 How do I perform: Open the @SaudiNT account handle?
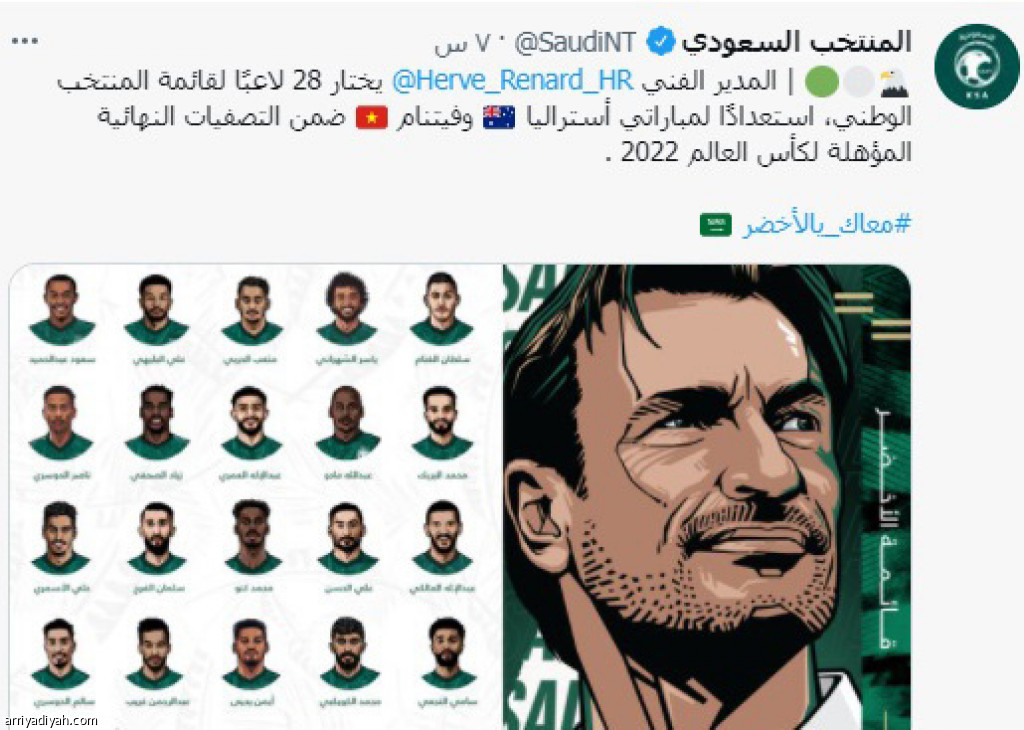coord(575,43)
